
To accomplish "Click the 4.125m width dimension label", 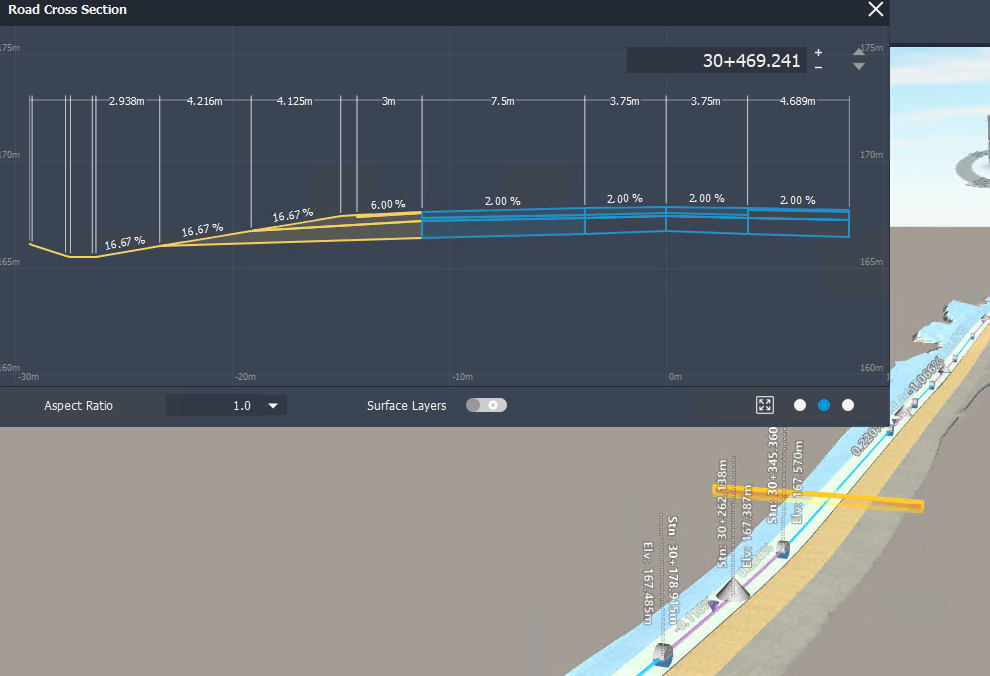I will (x=295, y=101).
